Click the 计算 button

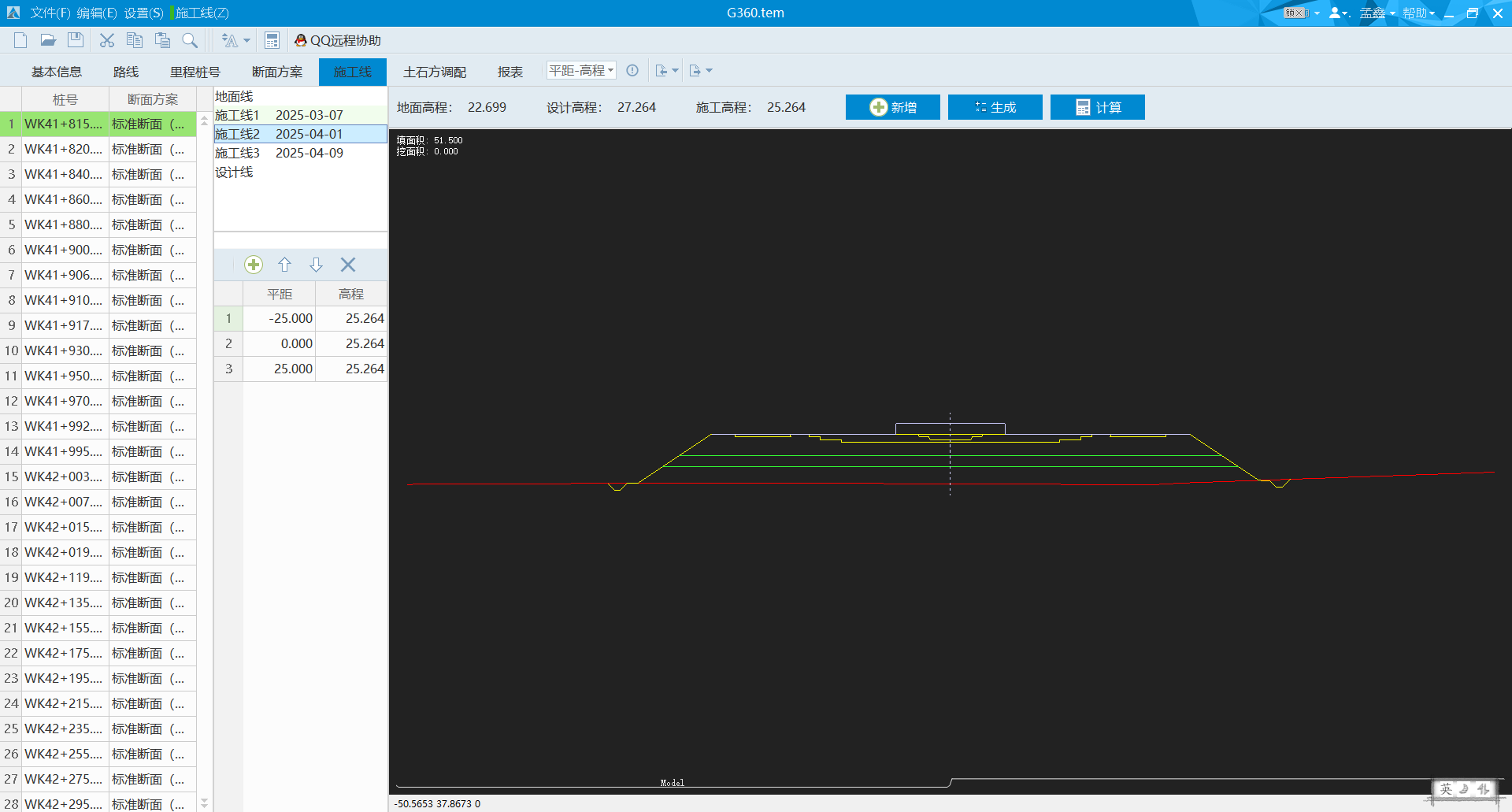coord(1098,107)
